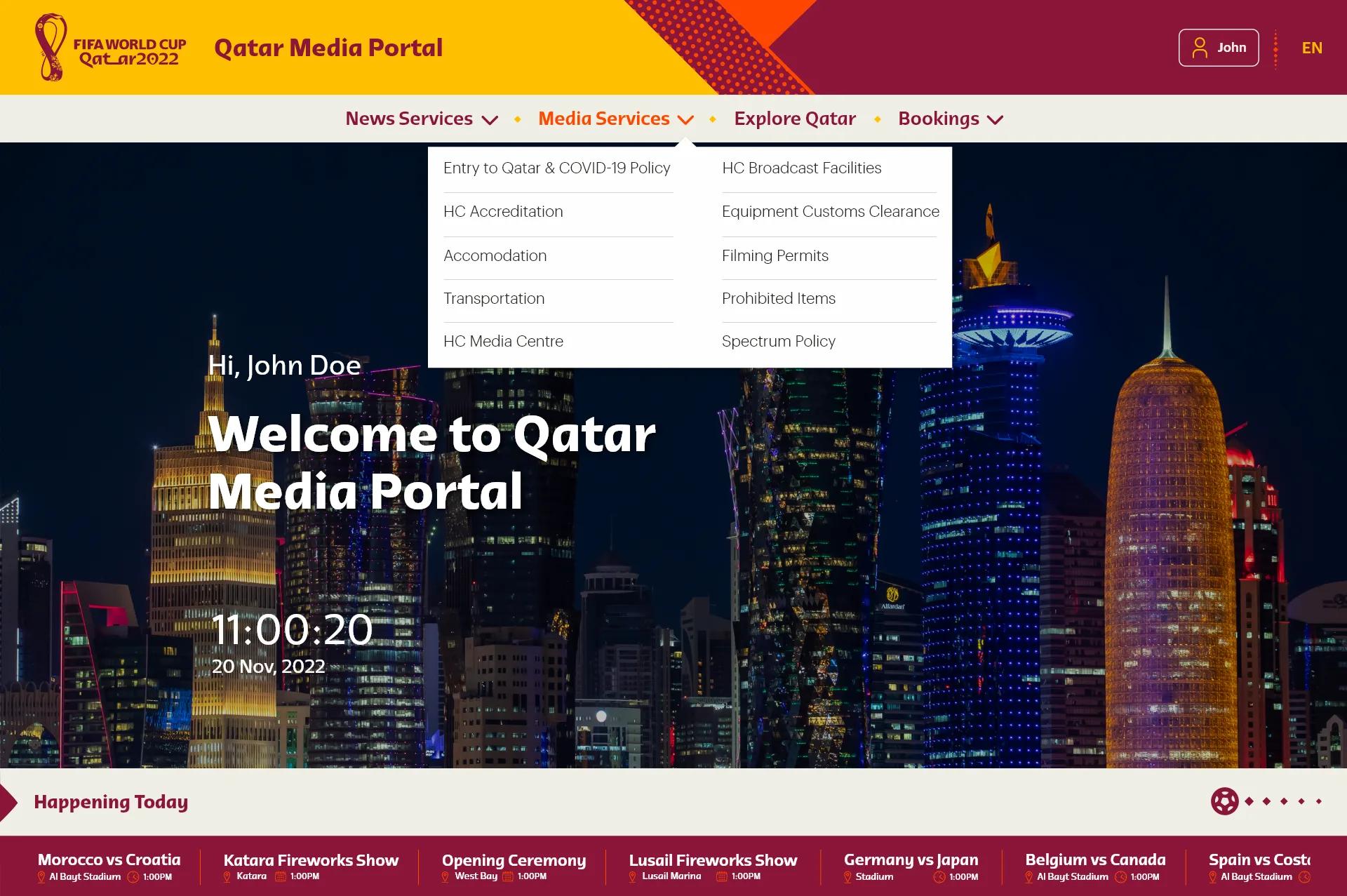This screenshot has width=1347, height=896.
Task: Go to Explore Qatar
Action: (795, 119)
